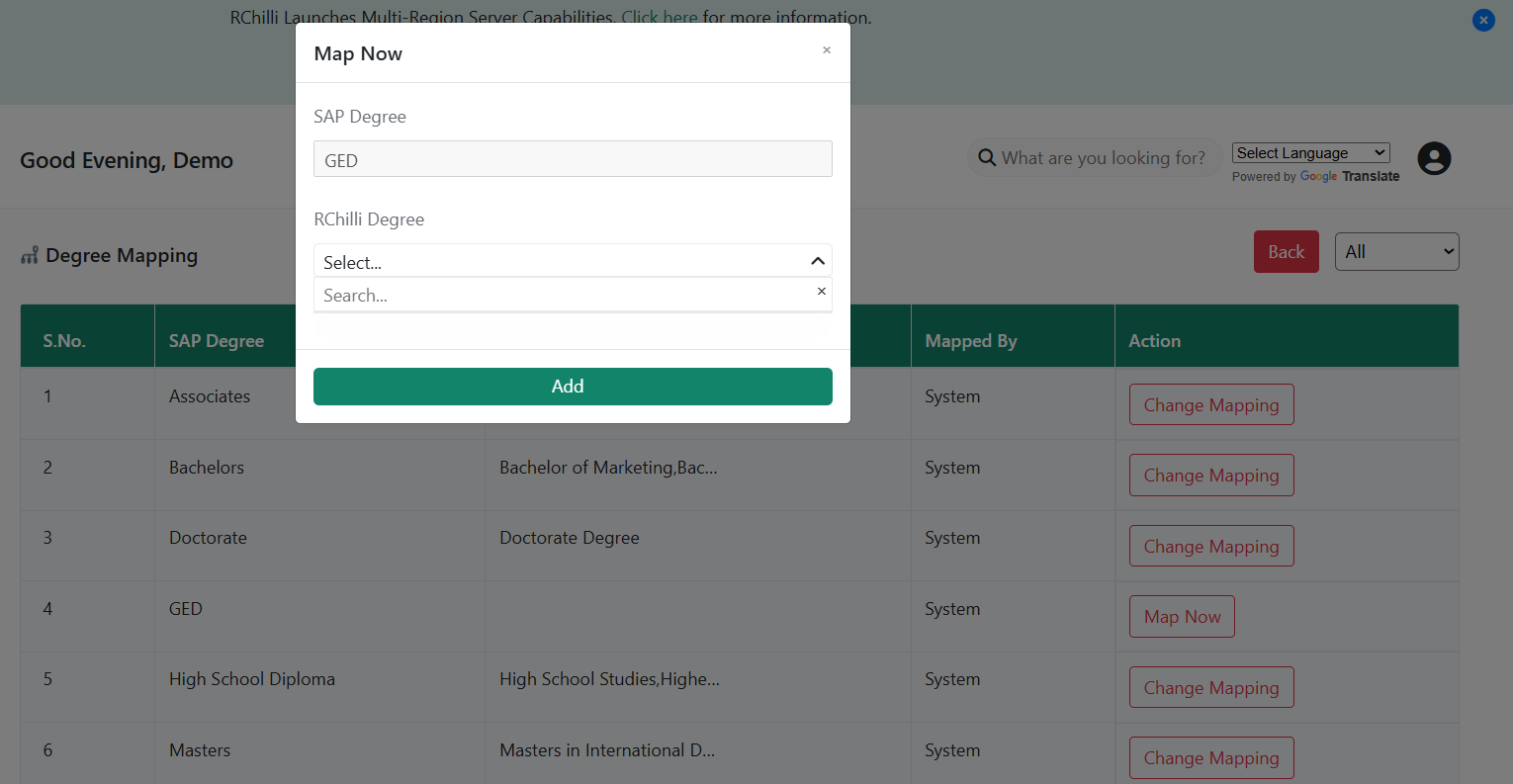Viewport: 1513px width, 784px height.
Task: Follow the 'Click here' banner link
Action: click(x=659, y=18)
